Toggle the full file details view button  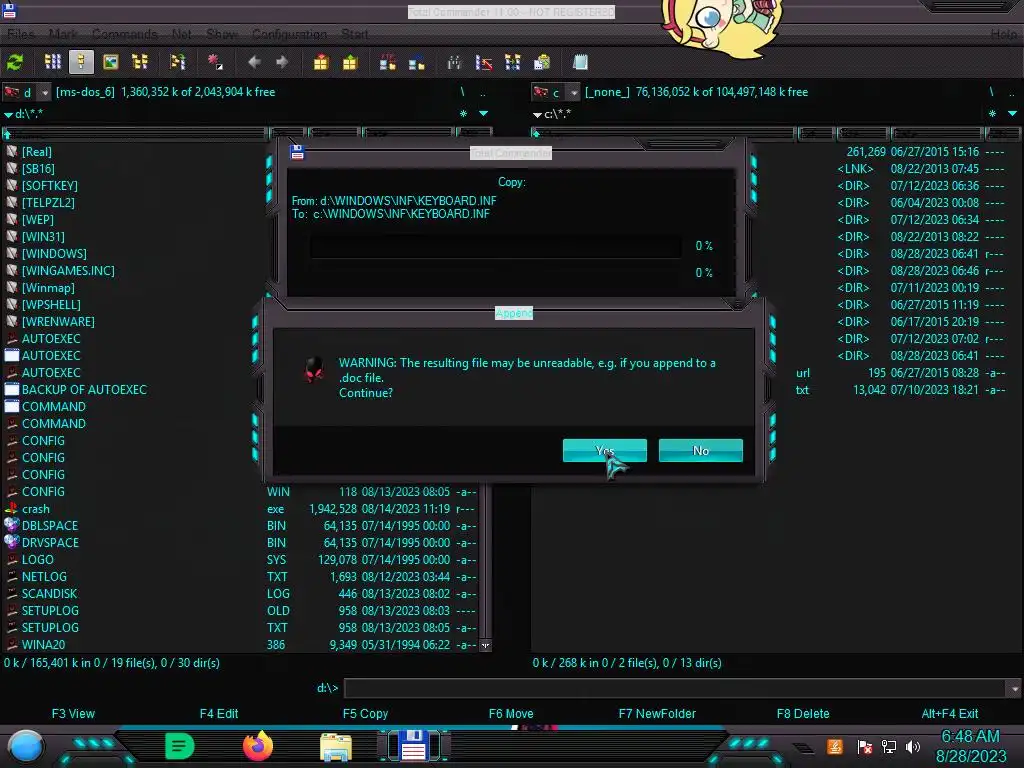click(x=82, y=63)
